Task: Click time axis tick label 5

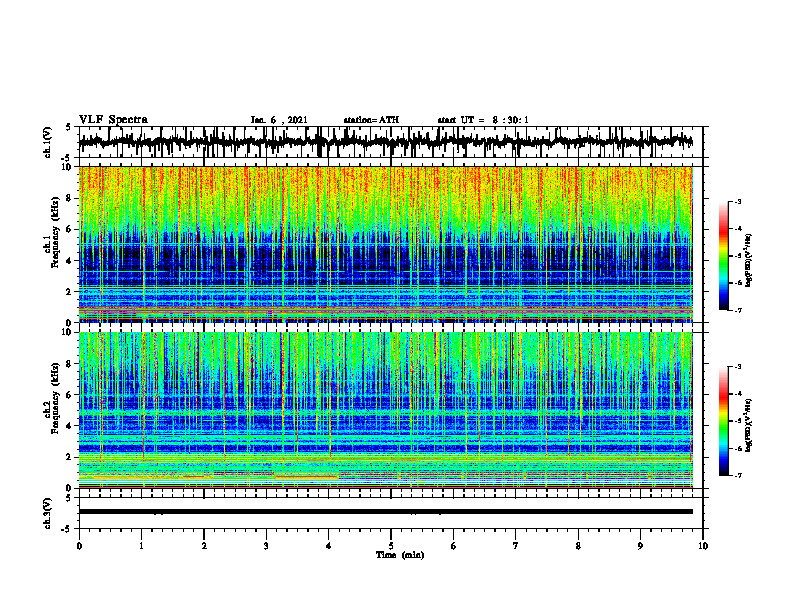Action: [x=391, y=546]
